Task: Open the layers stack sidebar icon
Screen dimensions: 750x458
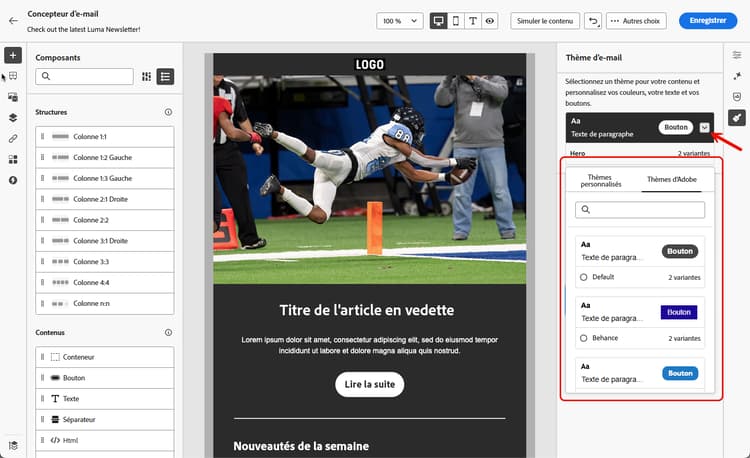Action: [x=13, y=118]
